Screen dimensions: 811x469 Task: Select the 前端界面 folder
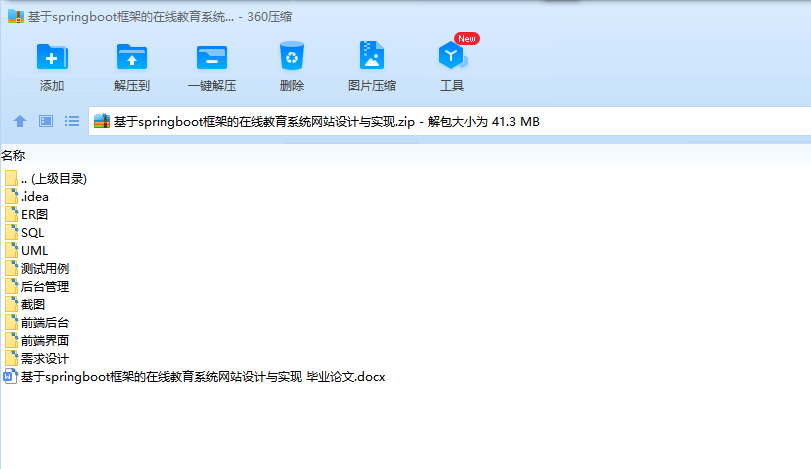44,341
